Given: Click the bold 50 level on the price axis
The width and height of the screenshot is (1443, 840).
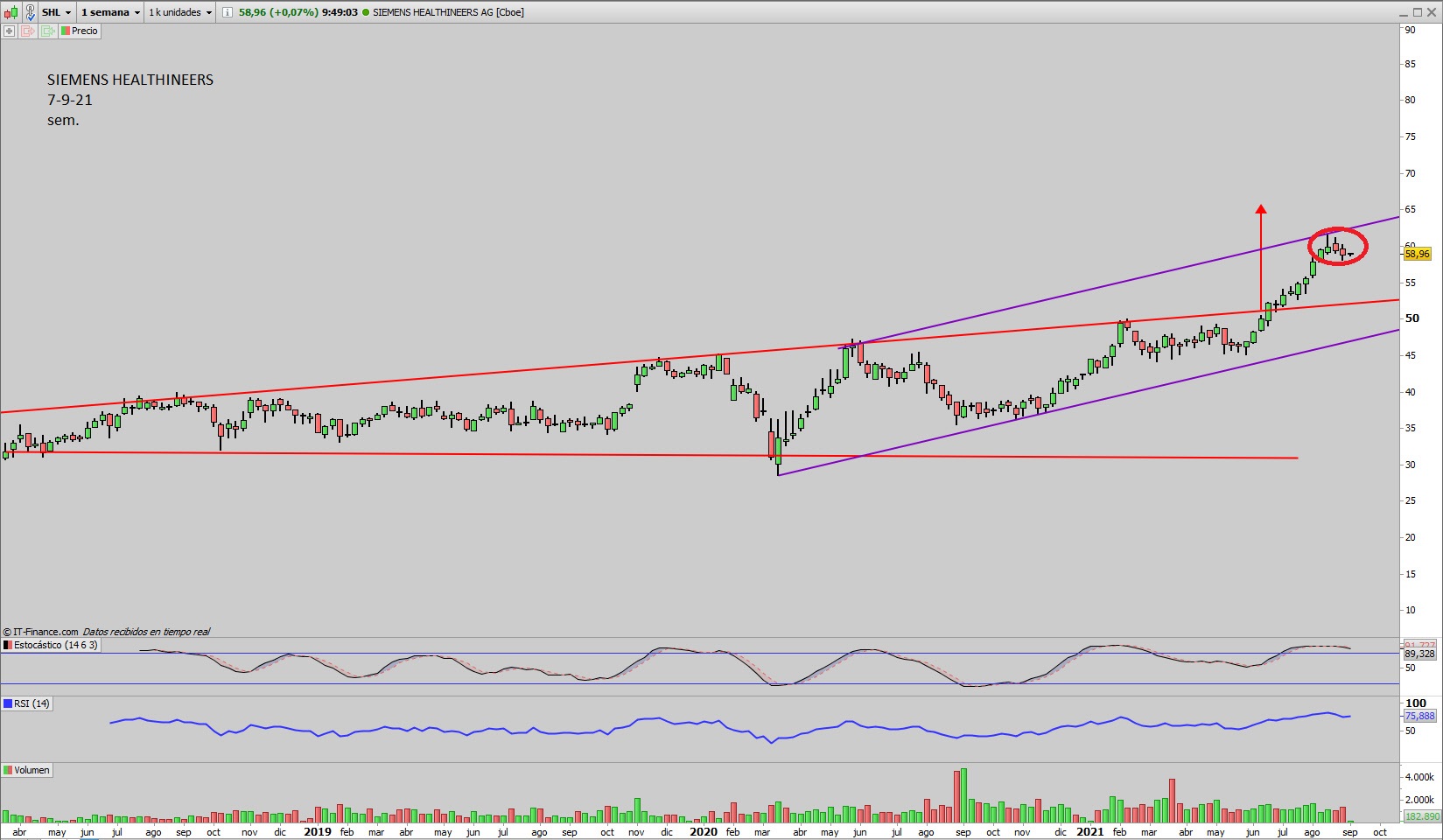Looking at the screenshot, I should [1412, 318].
